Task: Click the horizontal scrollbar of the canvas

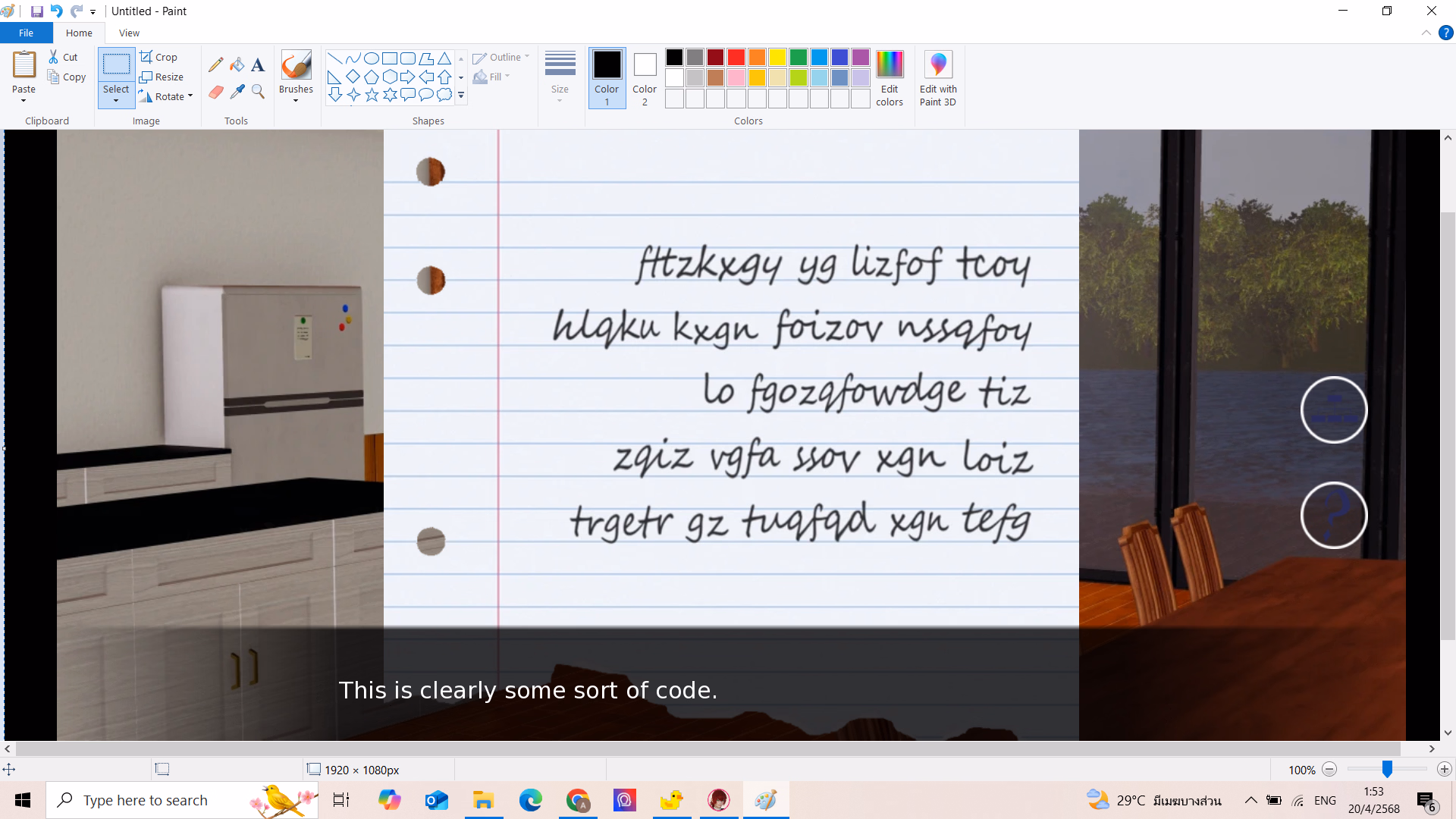Action: (x=708, y=748)
